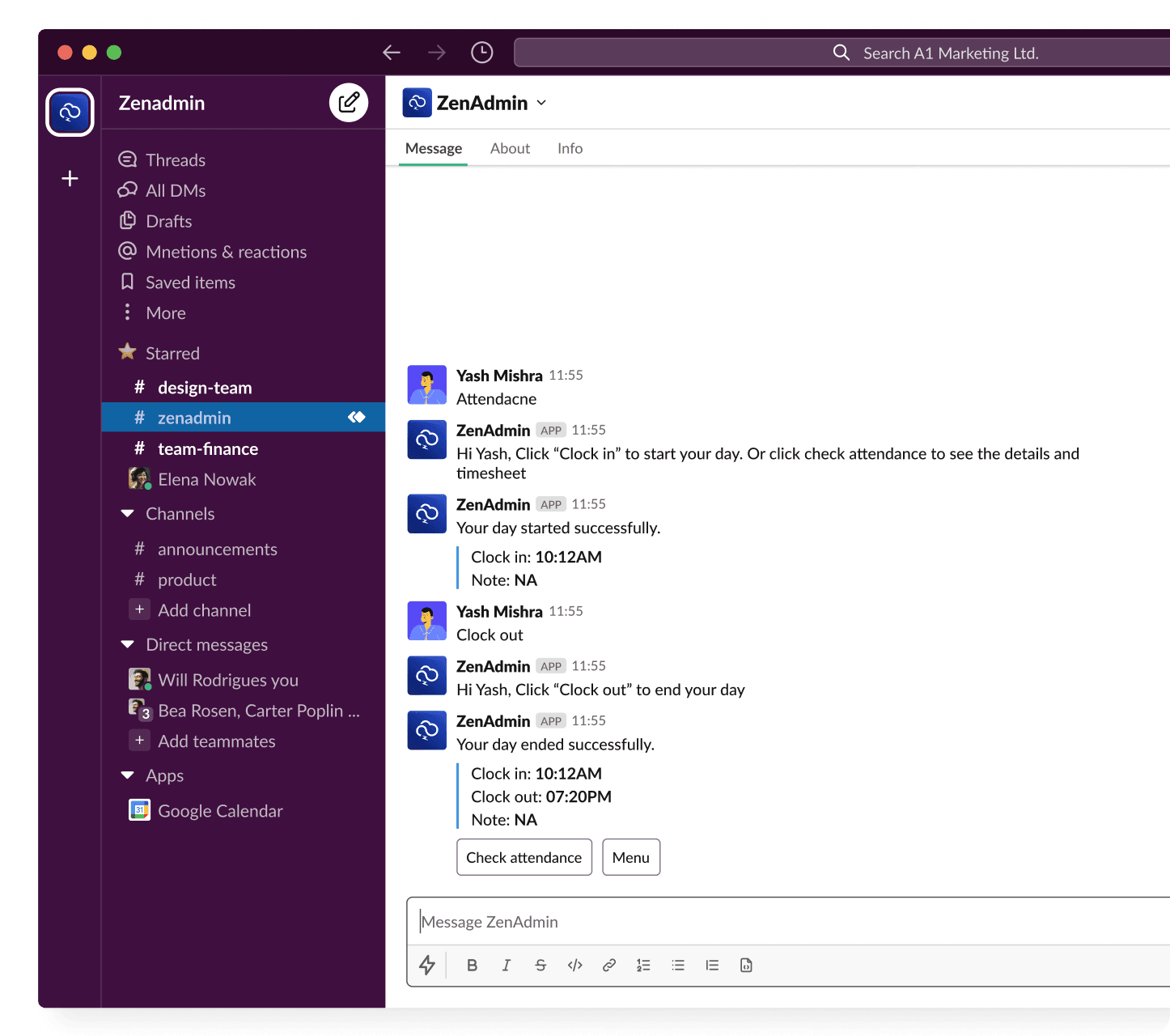Toggle italic formatting in the composer

click(x=507, y=965)
